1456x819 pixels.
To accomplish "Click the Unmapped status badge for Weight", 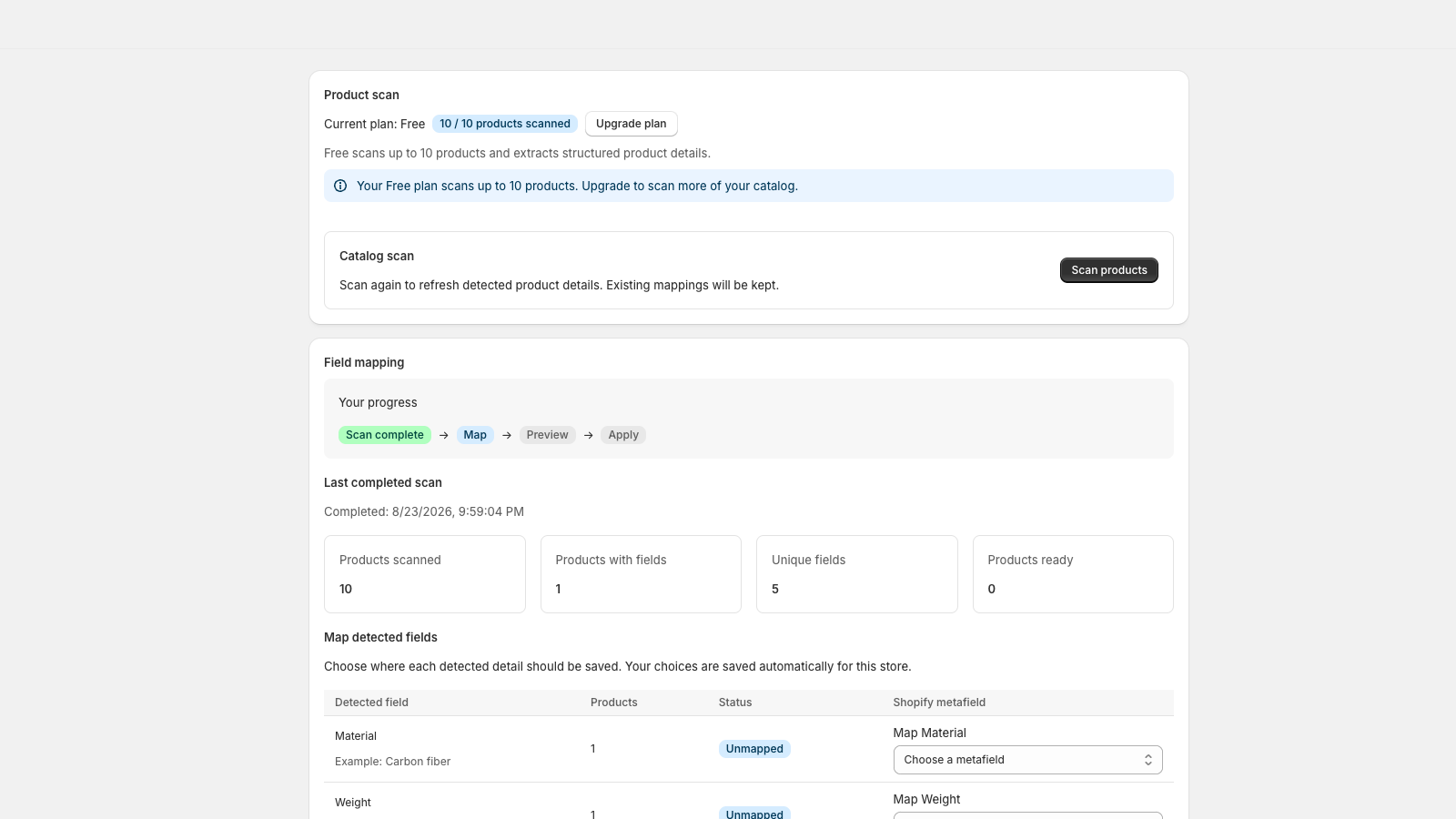I will [x=754, y=814].
